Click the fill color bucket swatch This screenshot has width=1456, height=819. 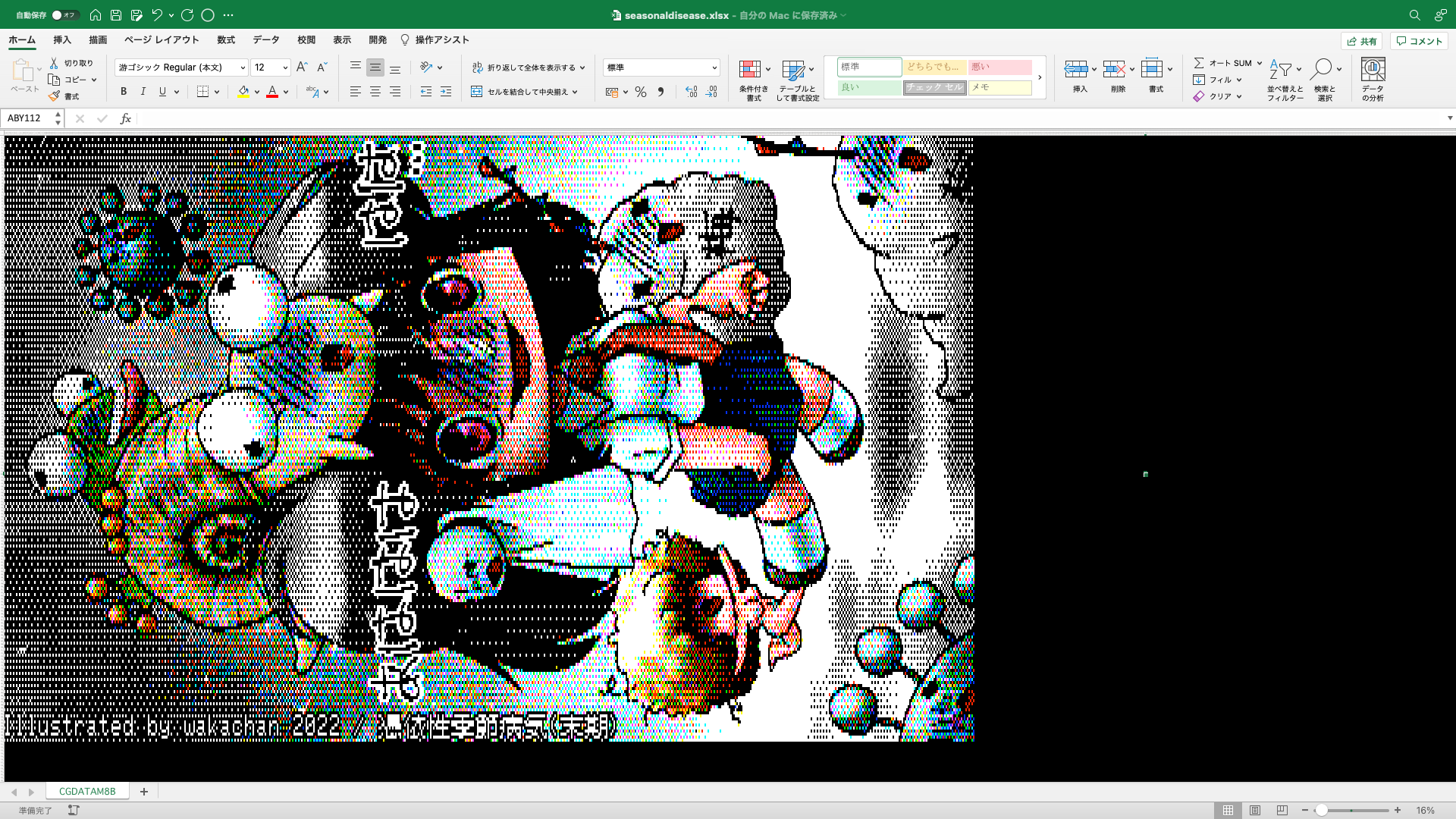coord(243,92)
